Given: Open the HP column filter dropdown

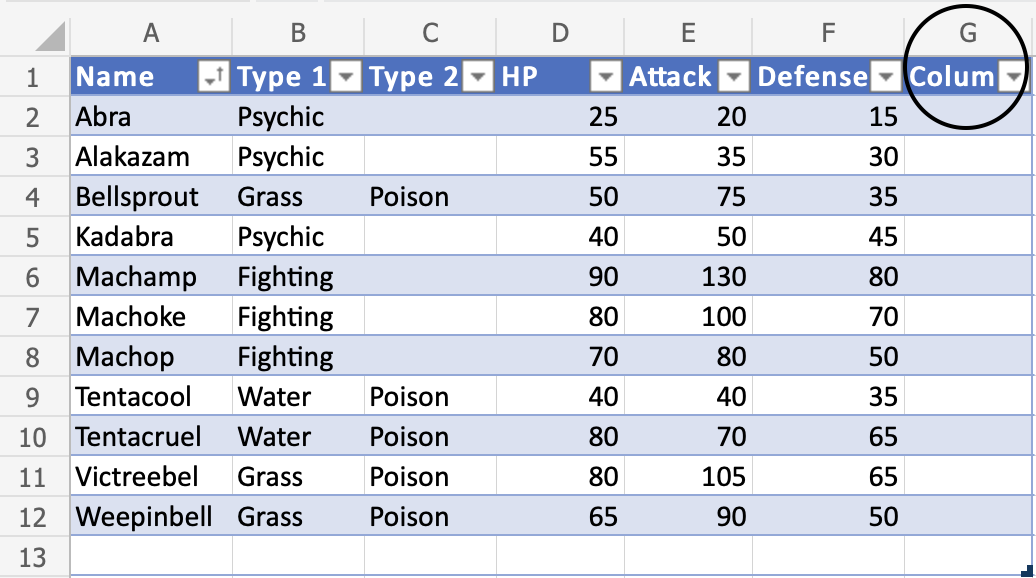Looking at the screenshot, I should 606,77.
